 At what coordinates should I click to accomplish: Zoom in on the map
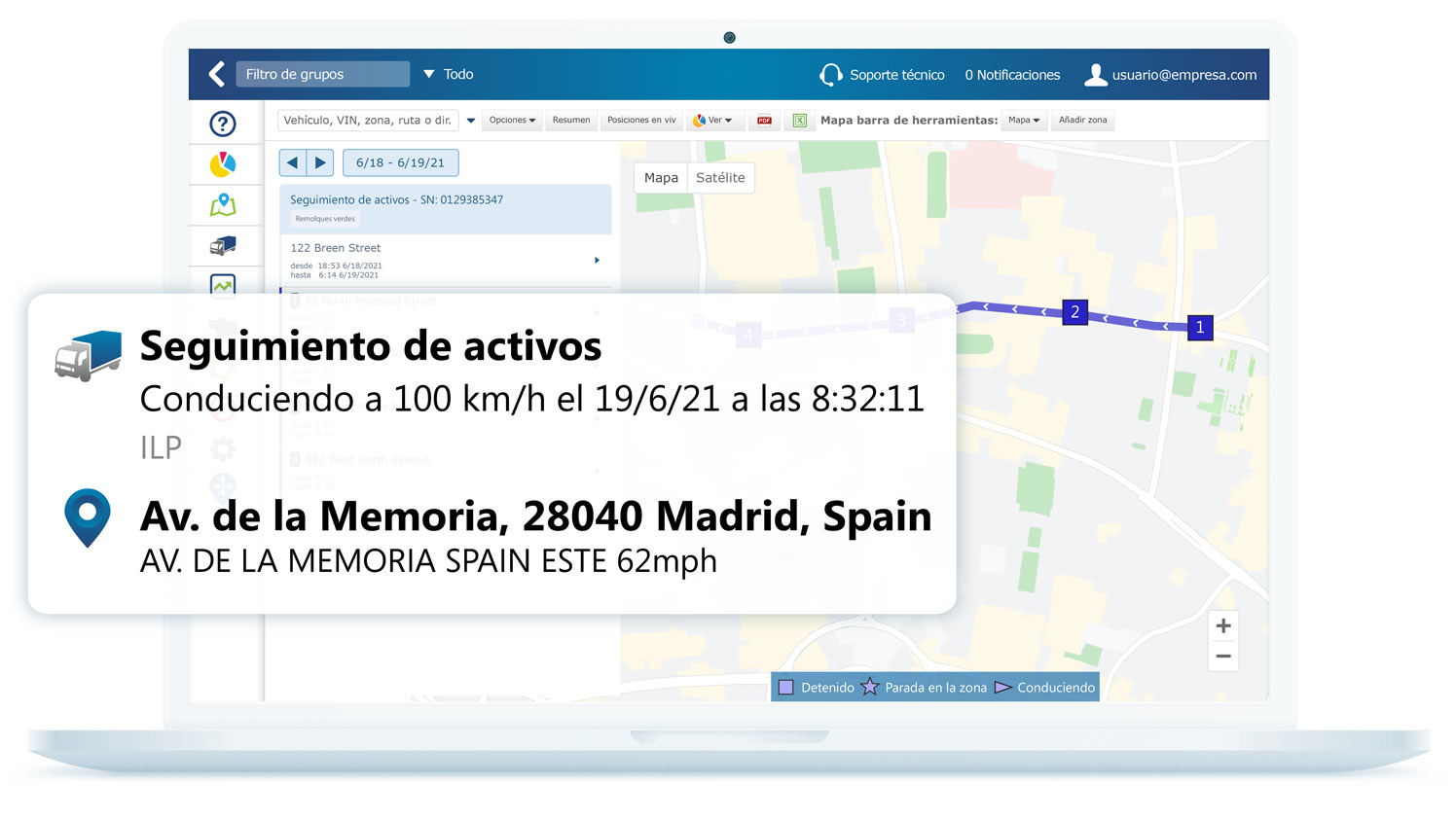pos(1223,625)
